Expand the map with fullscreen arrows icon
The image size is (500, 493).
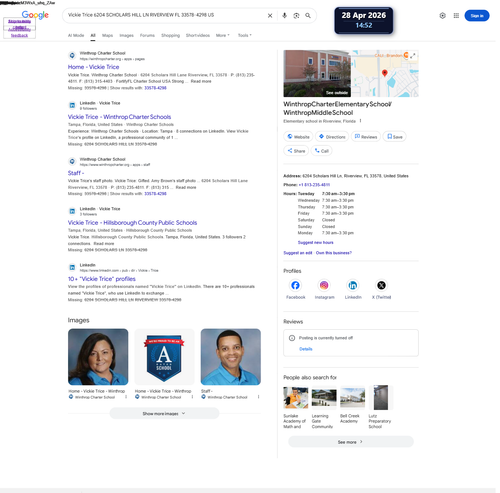coord(413,56)
